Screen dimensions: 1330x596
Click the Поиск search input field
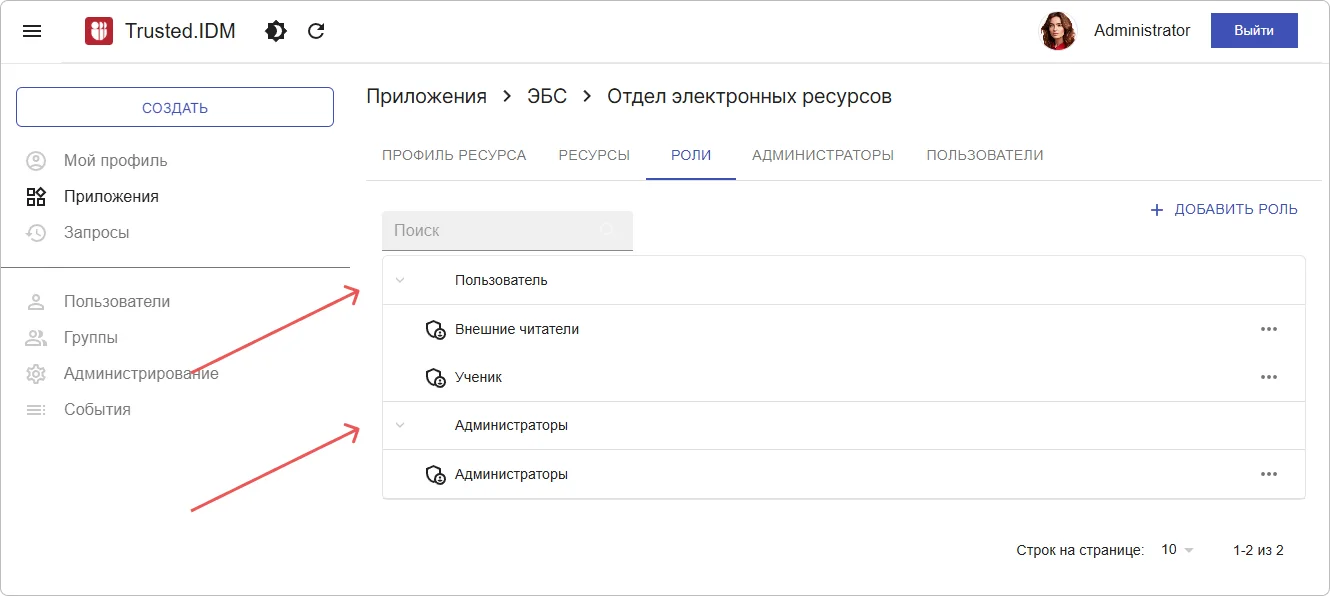(x=490, y=231)
